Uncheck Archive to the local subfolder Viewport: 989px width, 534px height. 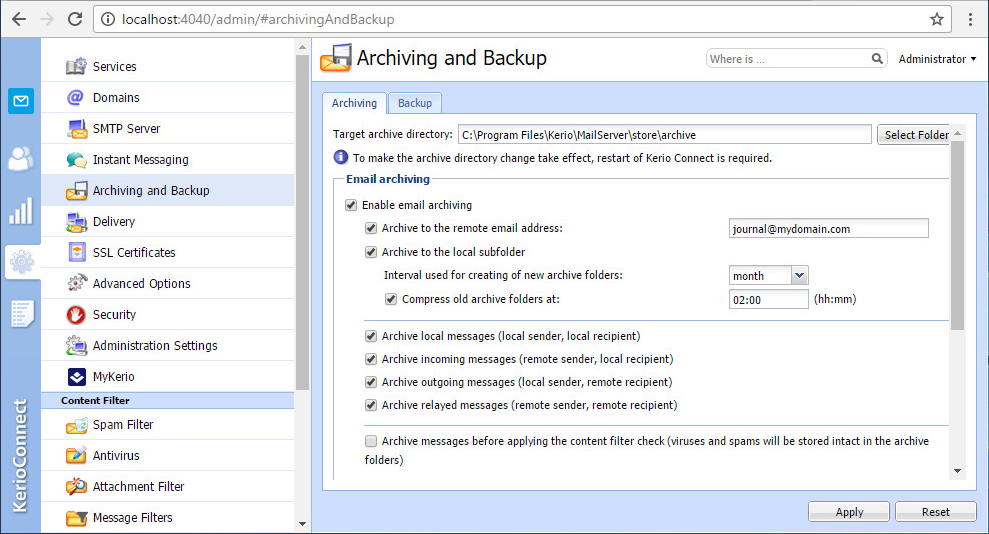click(371, 252)
